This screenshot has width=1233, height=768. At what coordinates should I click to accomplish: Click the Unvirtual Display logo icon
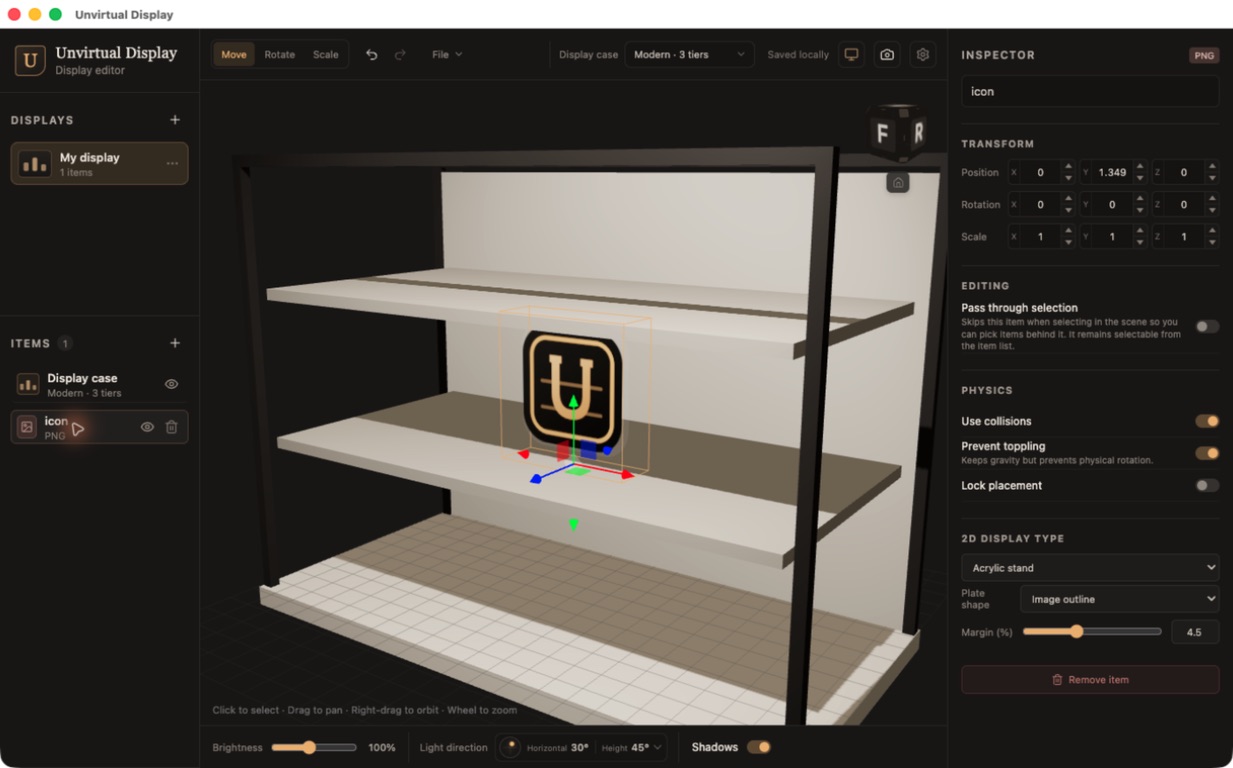[x=30, y=61]
